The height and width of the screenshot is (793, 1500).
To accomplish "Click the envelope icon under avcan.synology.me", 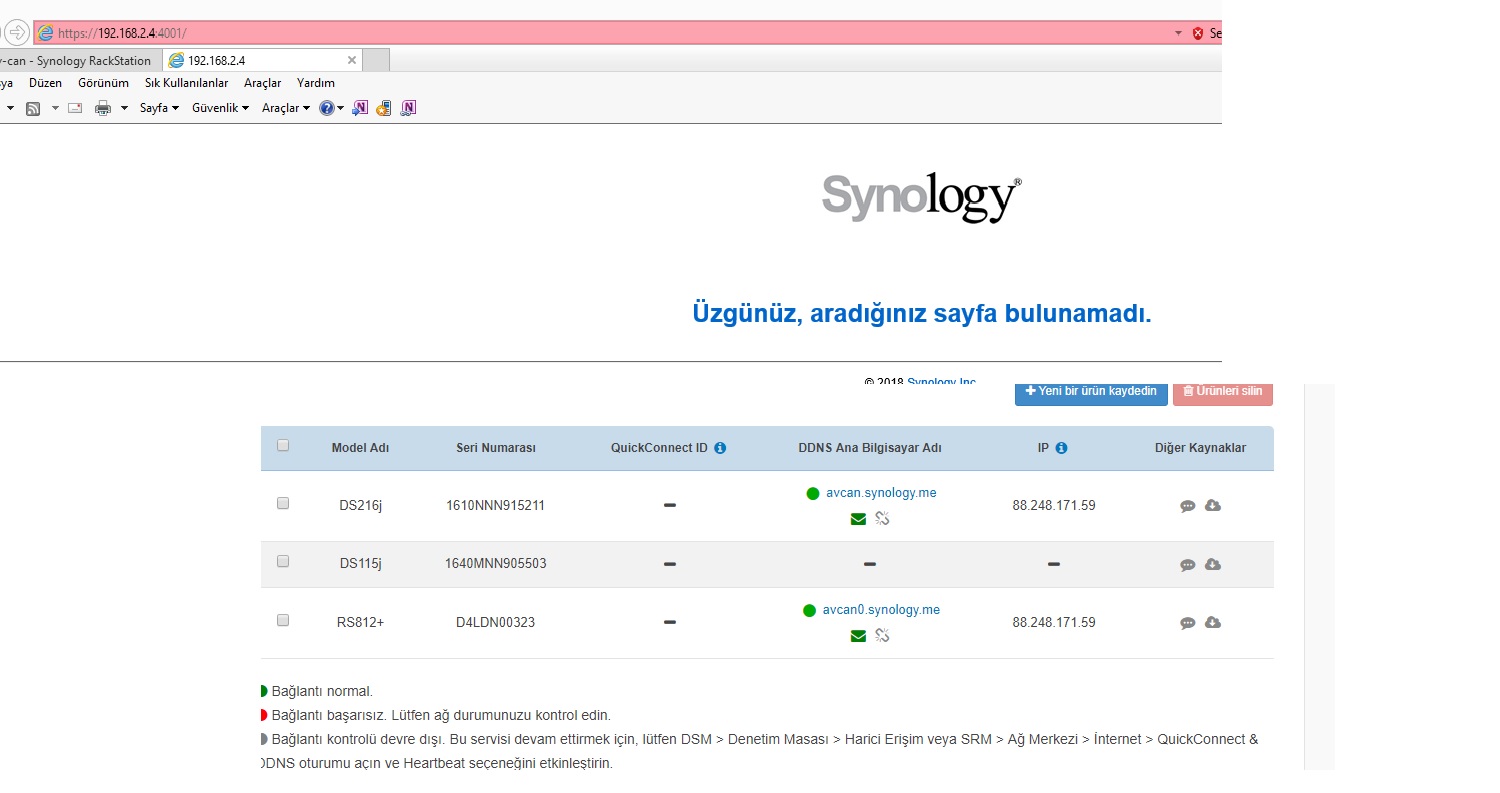I will (x=858, y=519).
